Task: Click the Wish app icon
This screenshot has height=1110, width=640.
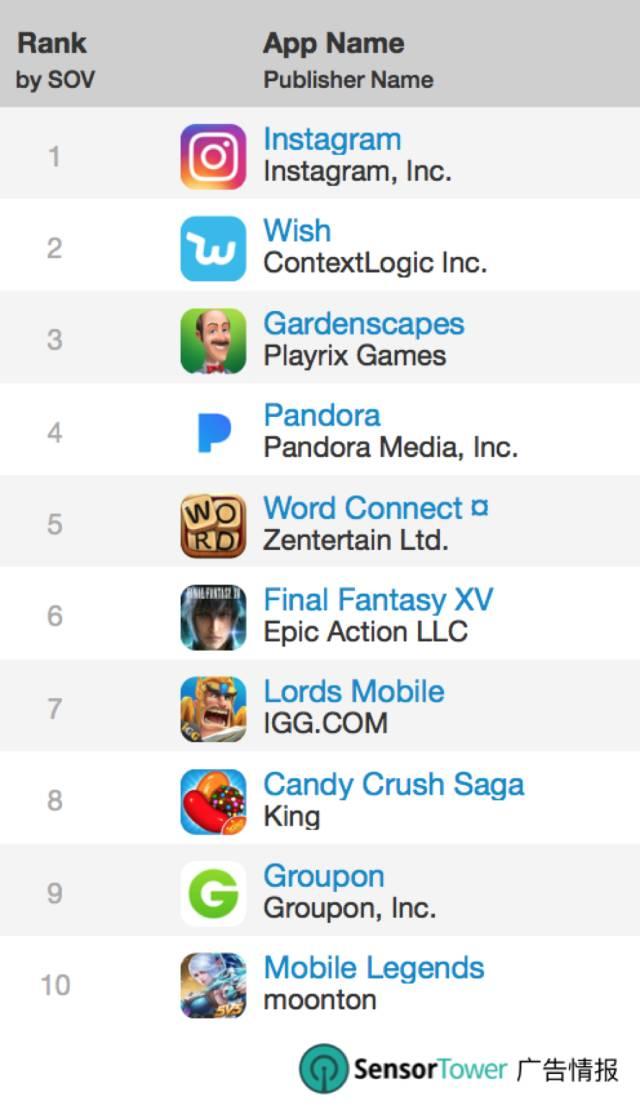Action: click(213, 248)
